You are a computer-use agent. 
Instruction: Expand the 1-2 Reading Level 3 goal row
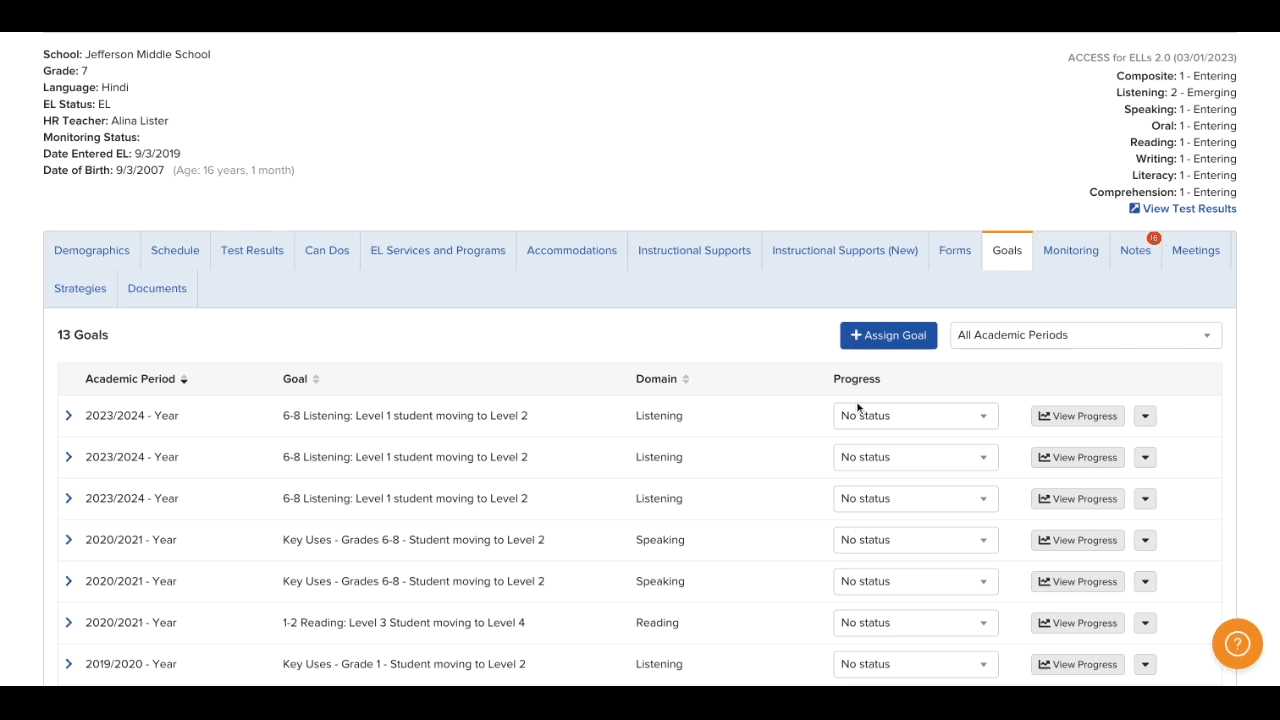(x=69, y=622)
